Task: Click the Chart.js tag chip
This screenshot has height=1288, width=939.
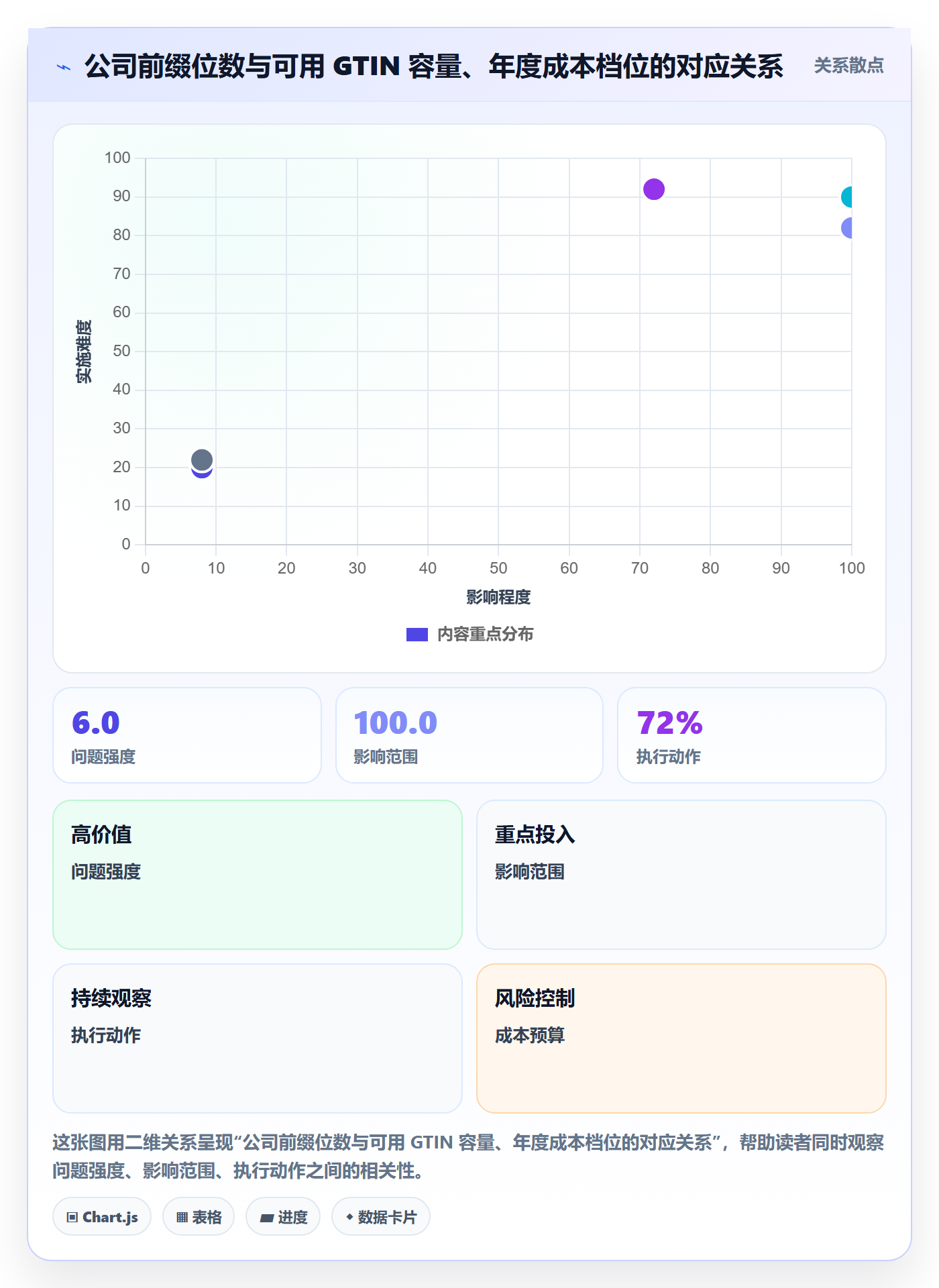Action: pyautogui.click(x=102, y=1217)
